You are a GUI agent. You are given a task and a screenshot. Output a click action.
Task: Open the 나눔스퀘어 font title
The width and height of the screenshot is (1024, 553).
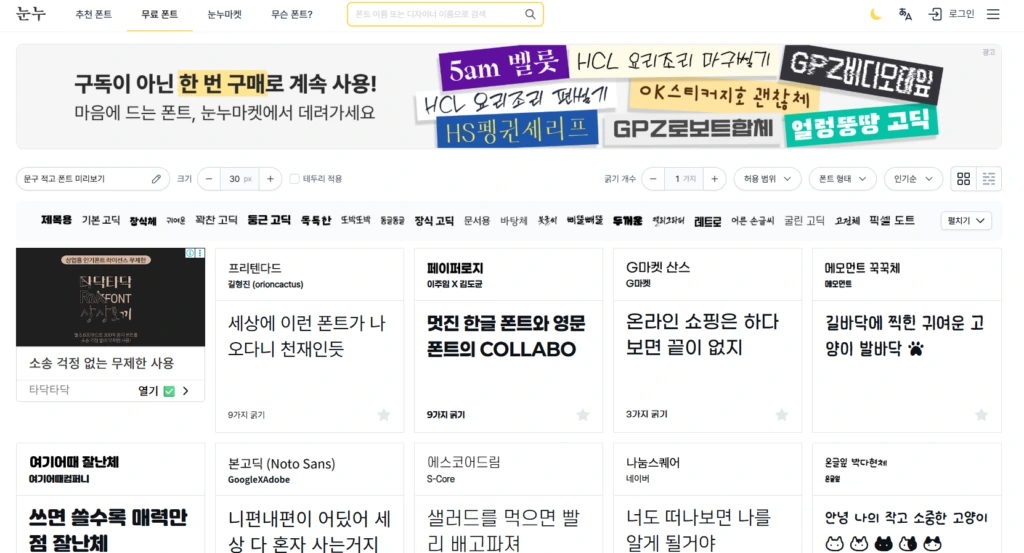(653, 462)
